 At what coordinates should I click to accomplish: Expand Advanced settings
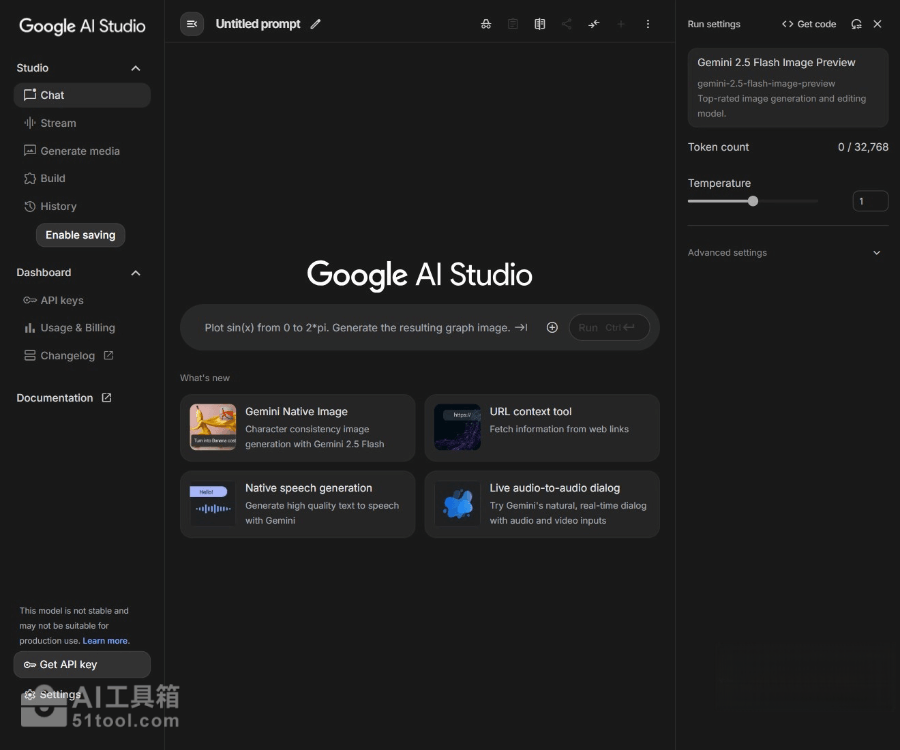[x=876, y=253]
